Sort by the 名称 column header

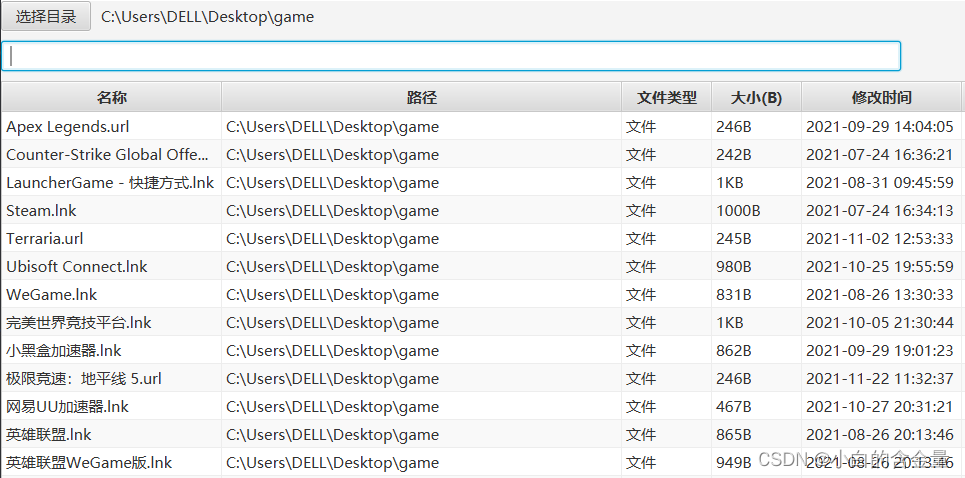[111, 97]
